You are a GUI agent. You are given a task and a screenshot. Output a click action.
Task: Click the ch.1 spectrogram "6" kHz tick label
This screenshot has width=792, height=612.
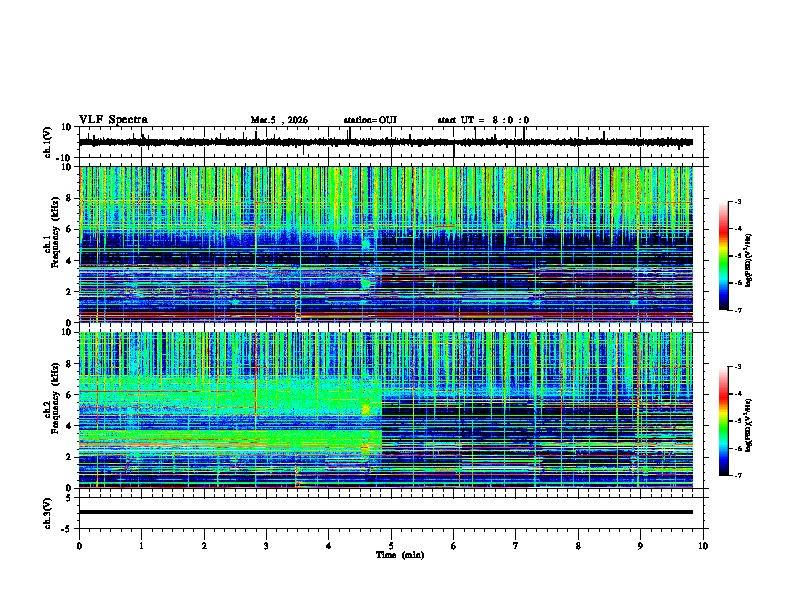coord(70,230)
